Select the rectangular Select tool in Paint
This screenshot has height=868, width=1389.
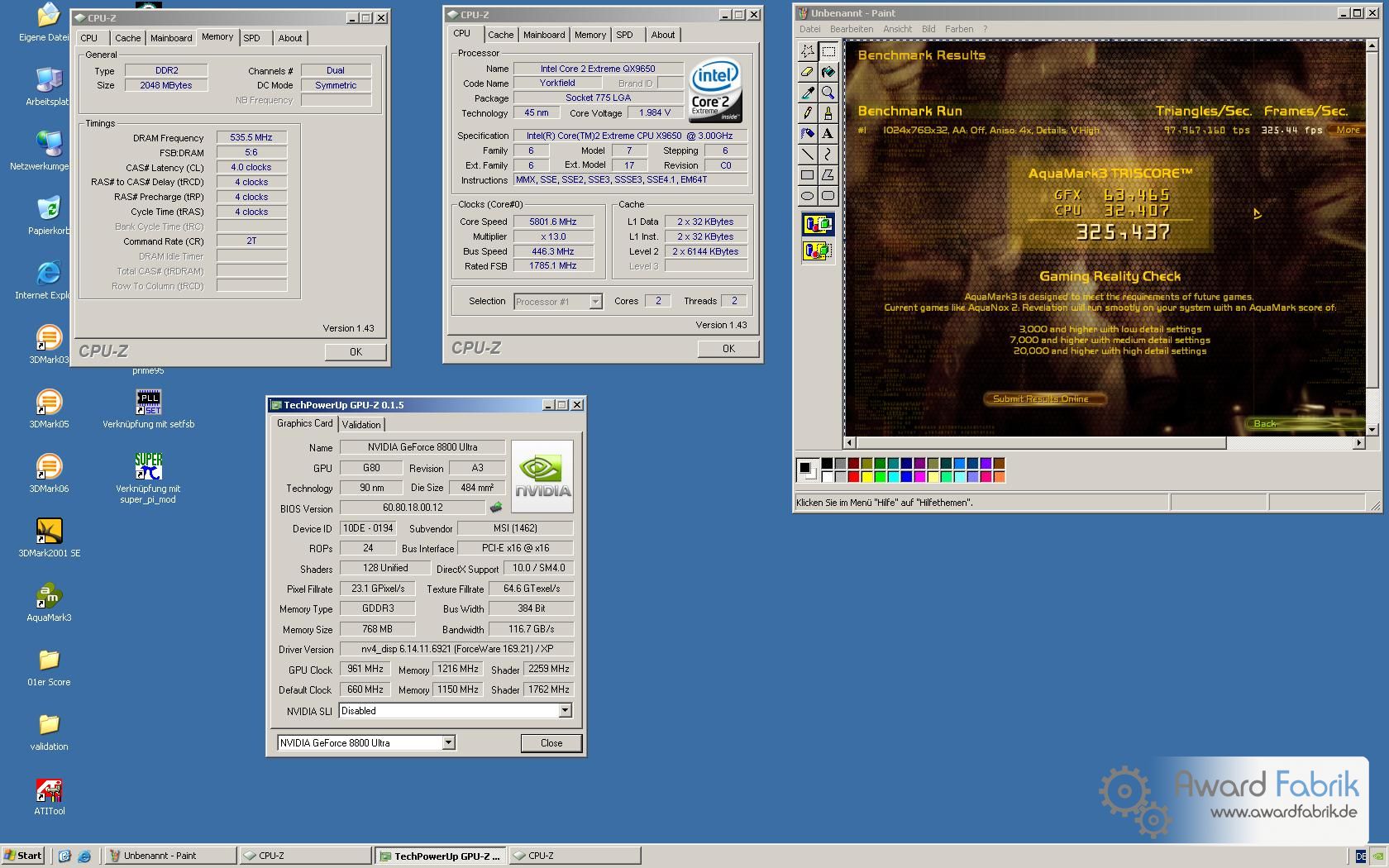(x=828, y=51)
